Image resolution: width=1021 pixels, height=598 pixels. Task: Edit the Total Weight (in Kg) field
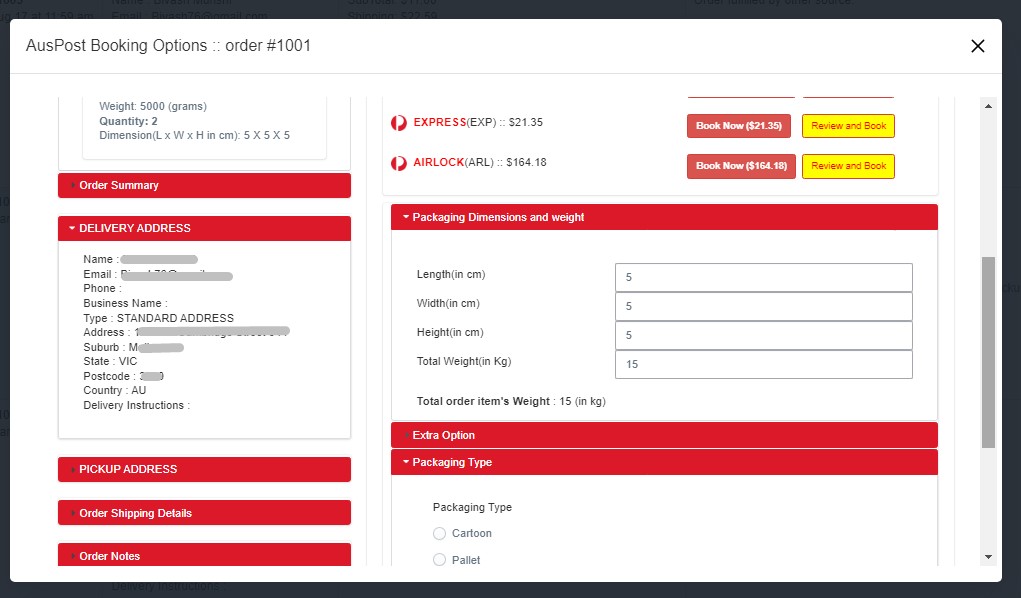(x=763, y=364)
